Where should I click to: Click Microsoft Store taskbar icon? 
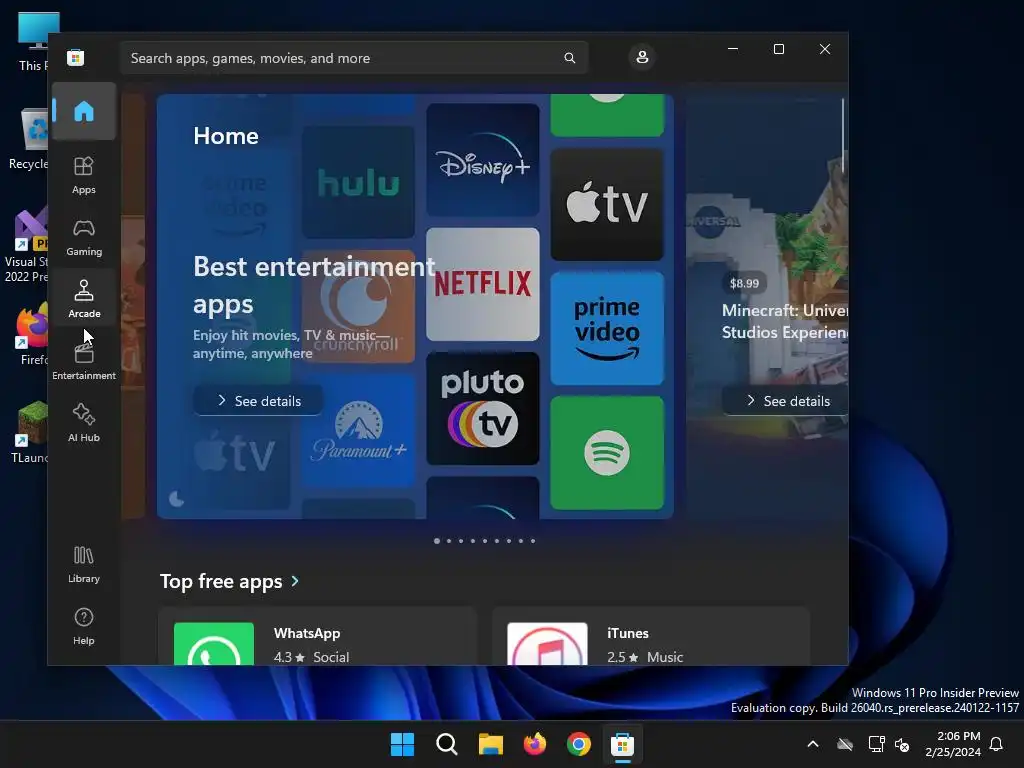(x=623, y=744)
